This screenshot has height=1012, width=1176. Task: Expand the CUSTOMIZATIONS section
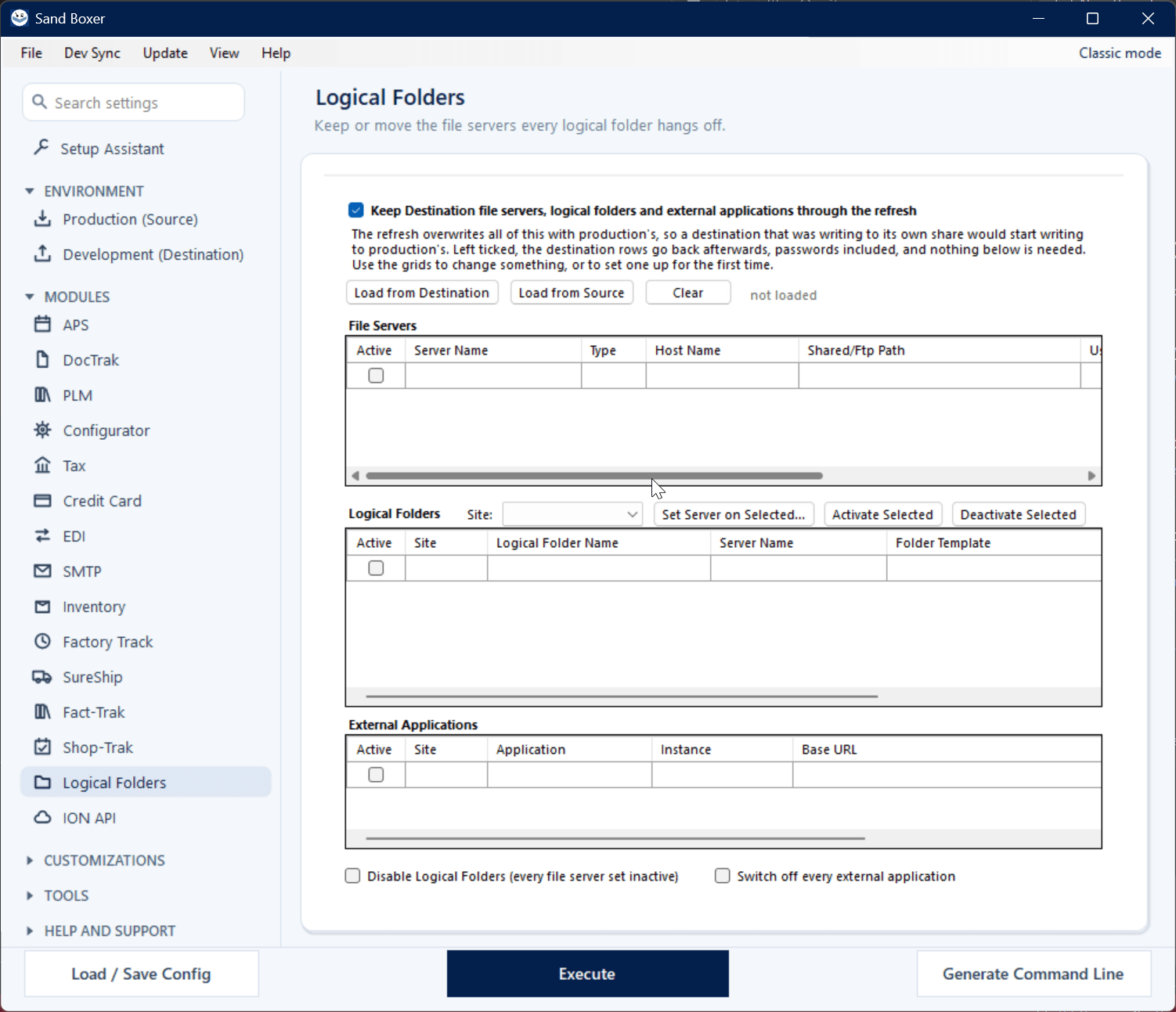click(30, 860)
